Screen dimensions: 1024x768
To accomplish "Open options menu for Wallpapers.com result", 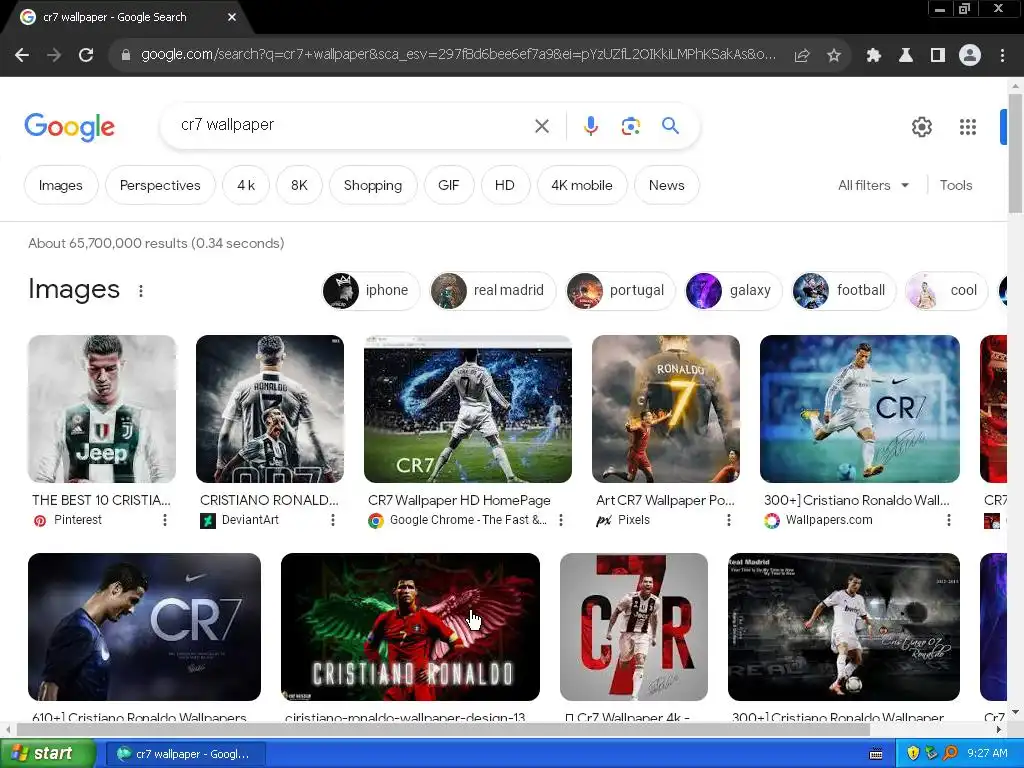I will pyautogui.click(x=949, y=520).
